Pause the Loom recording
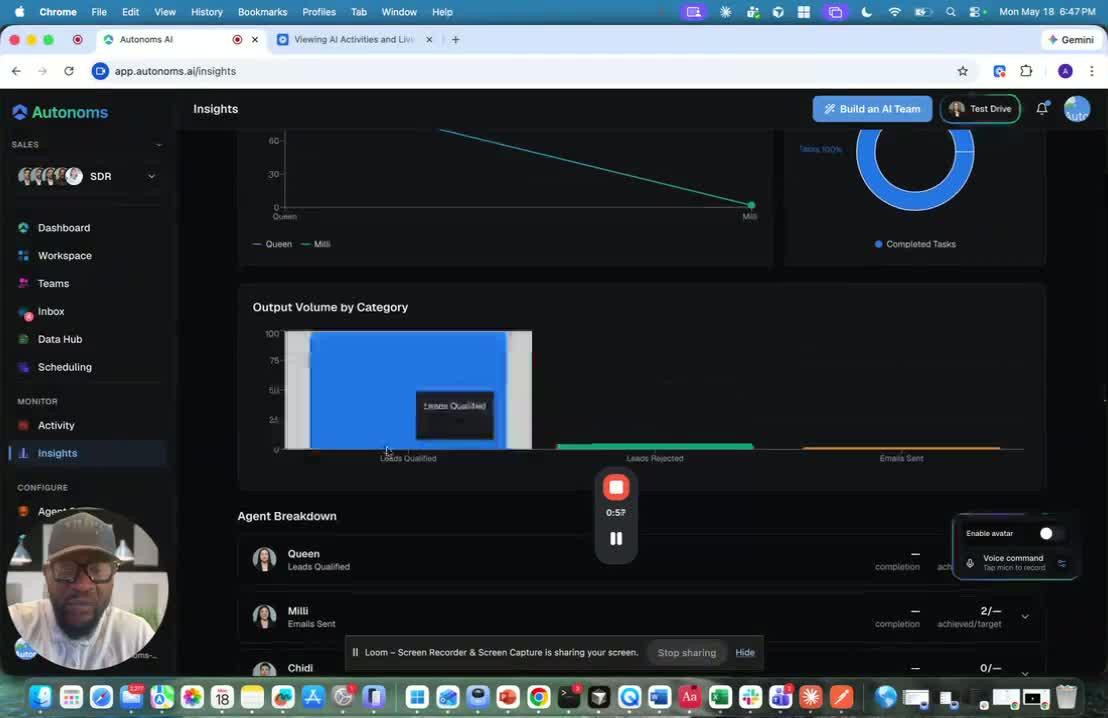The width and height of the screenshot is (1108, 718). (616, 538)
